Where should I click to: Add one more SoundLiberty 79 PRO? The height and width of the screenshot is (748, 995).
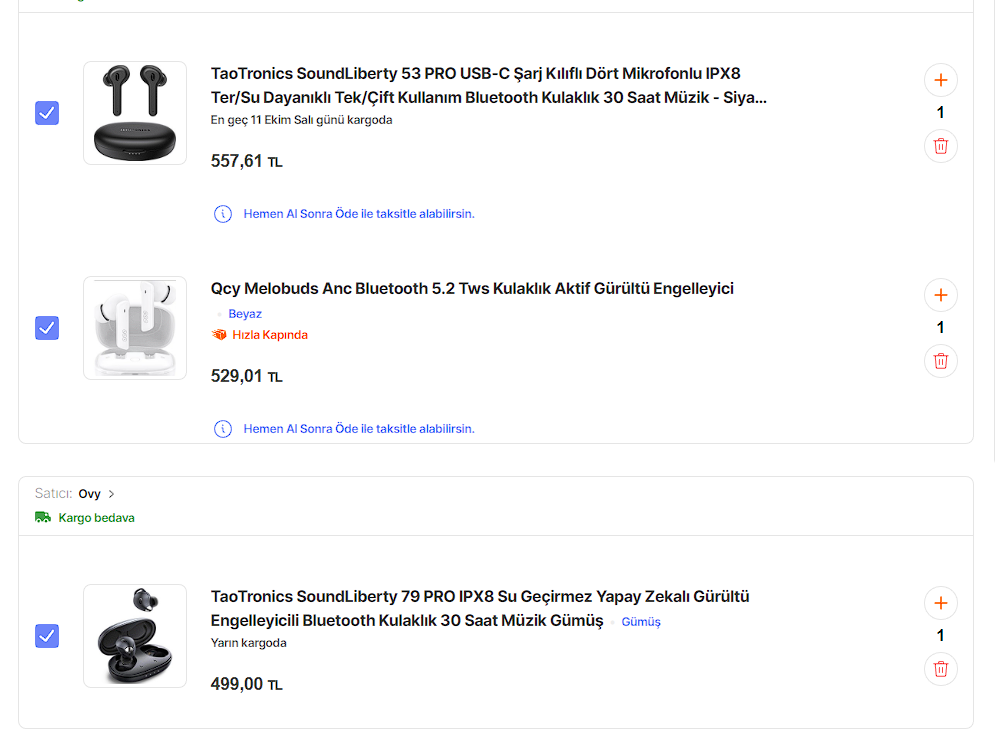[940, 603]
